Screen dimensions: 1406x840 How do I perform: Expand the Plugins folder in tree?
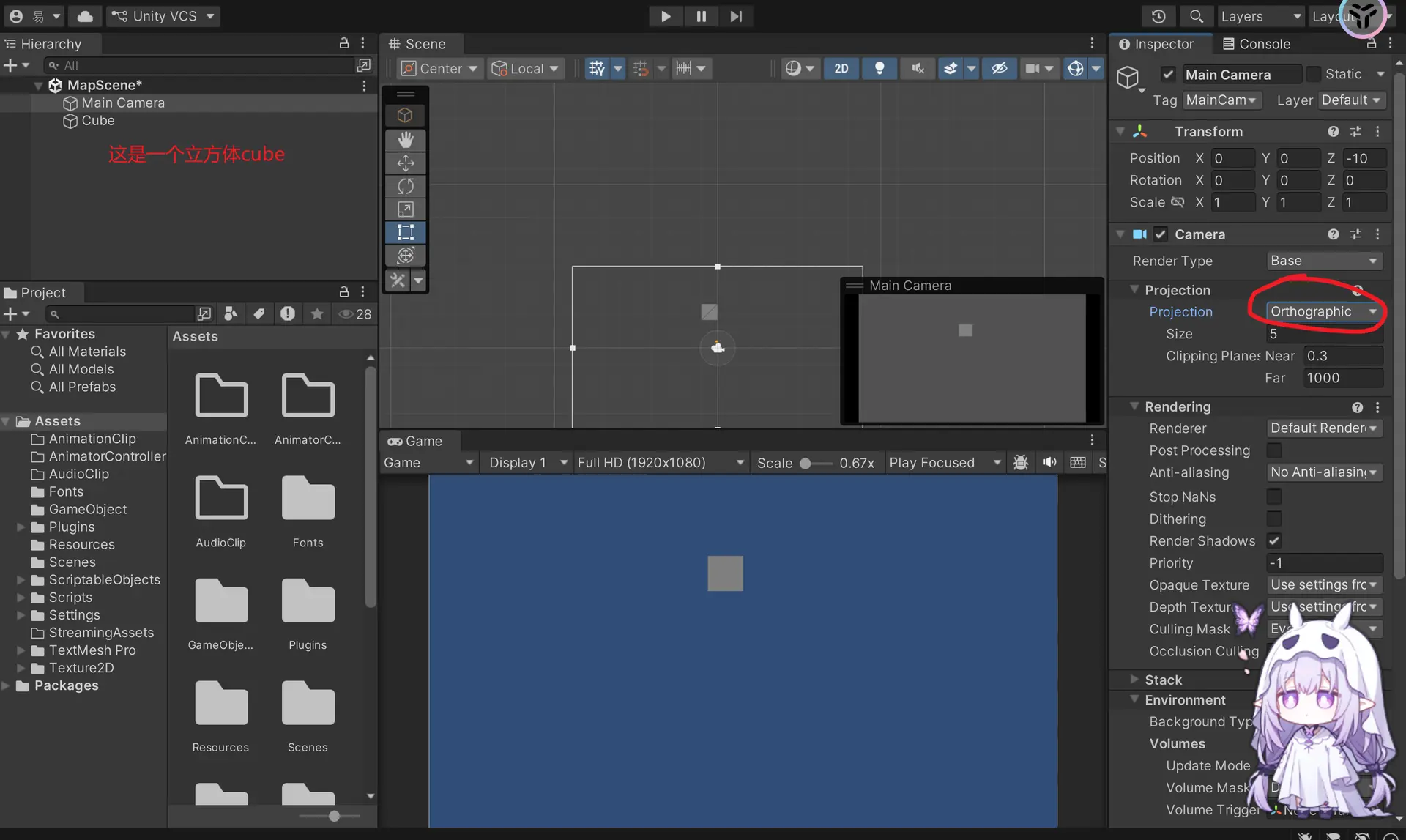click(21, 527)
